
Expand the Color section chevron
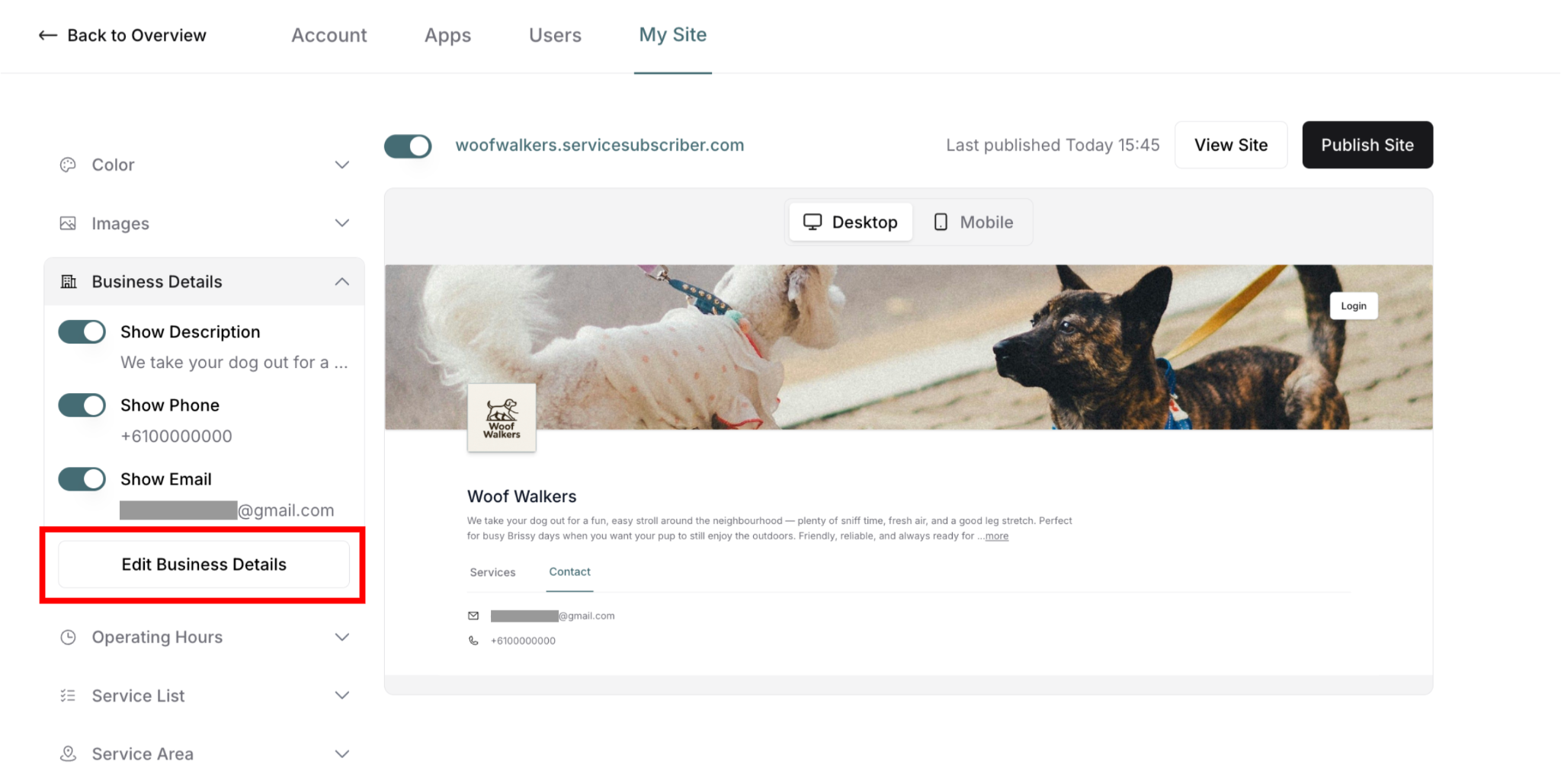point(342,165)
